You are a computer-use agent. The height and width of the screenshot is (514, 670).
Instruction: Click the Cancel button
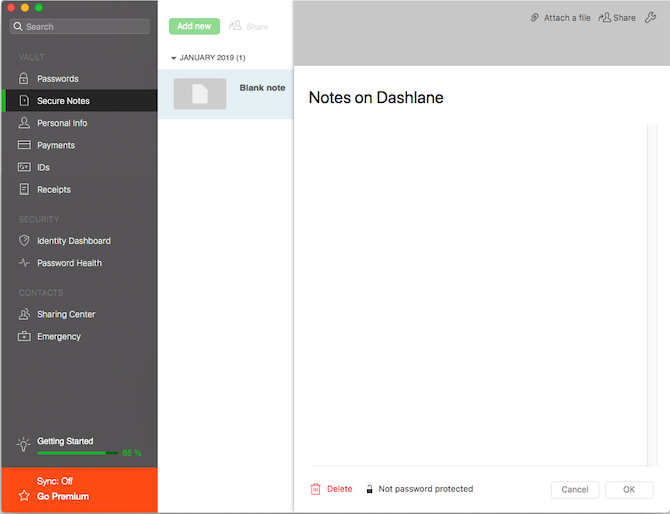click(575, 490)
